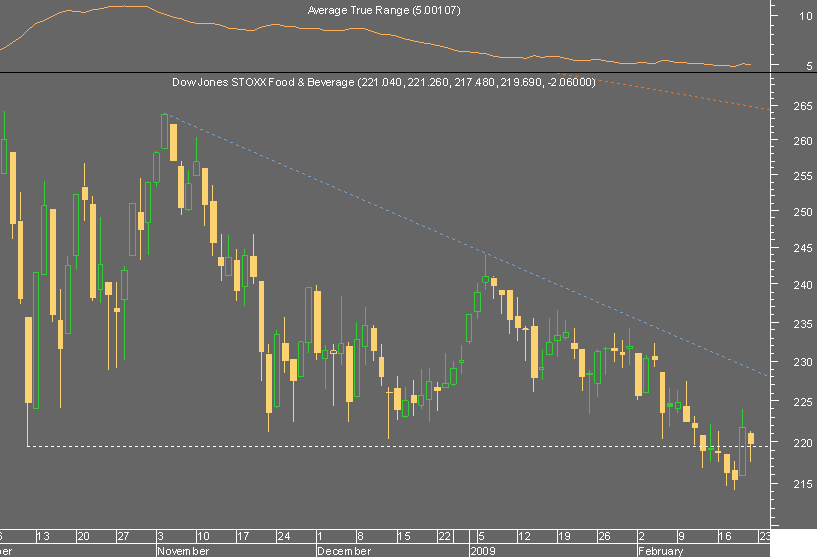Click date marker 15 on time axis
The width and height of the screenshot is (817, 557).
pos(404,536)
